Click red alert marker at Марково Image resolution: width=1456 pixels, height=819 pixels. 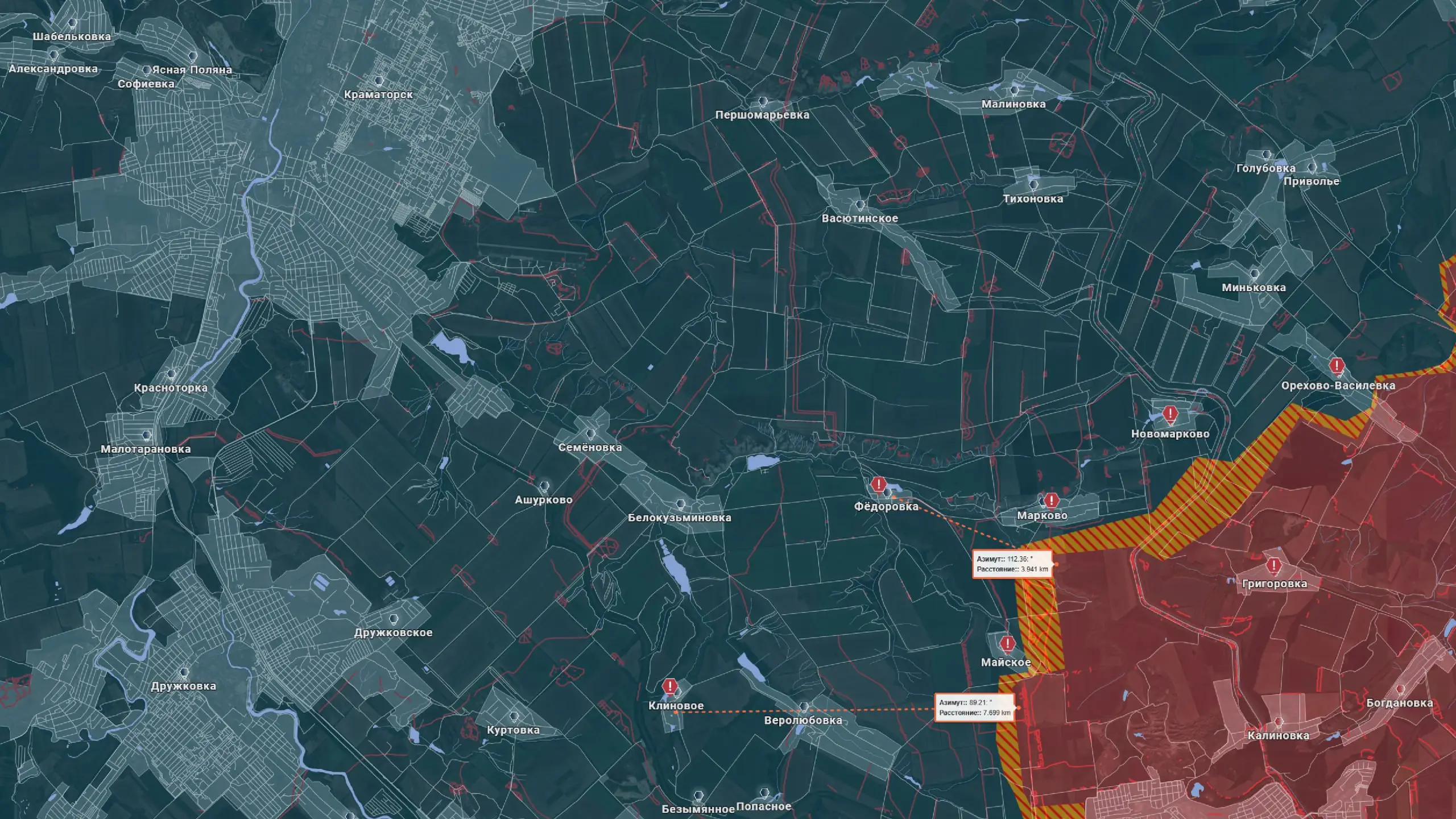(1051, 500)
